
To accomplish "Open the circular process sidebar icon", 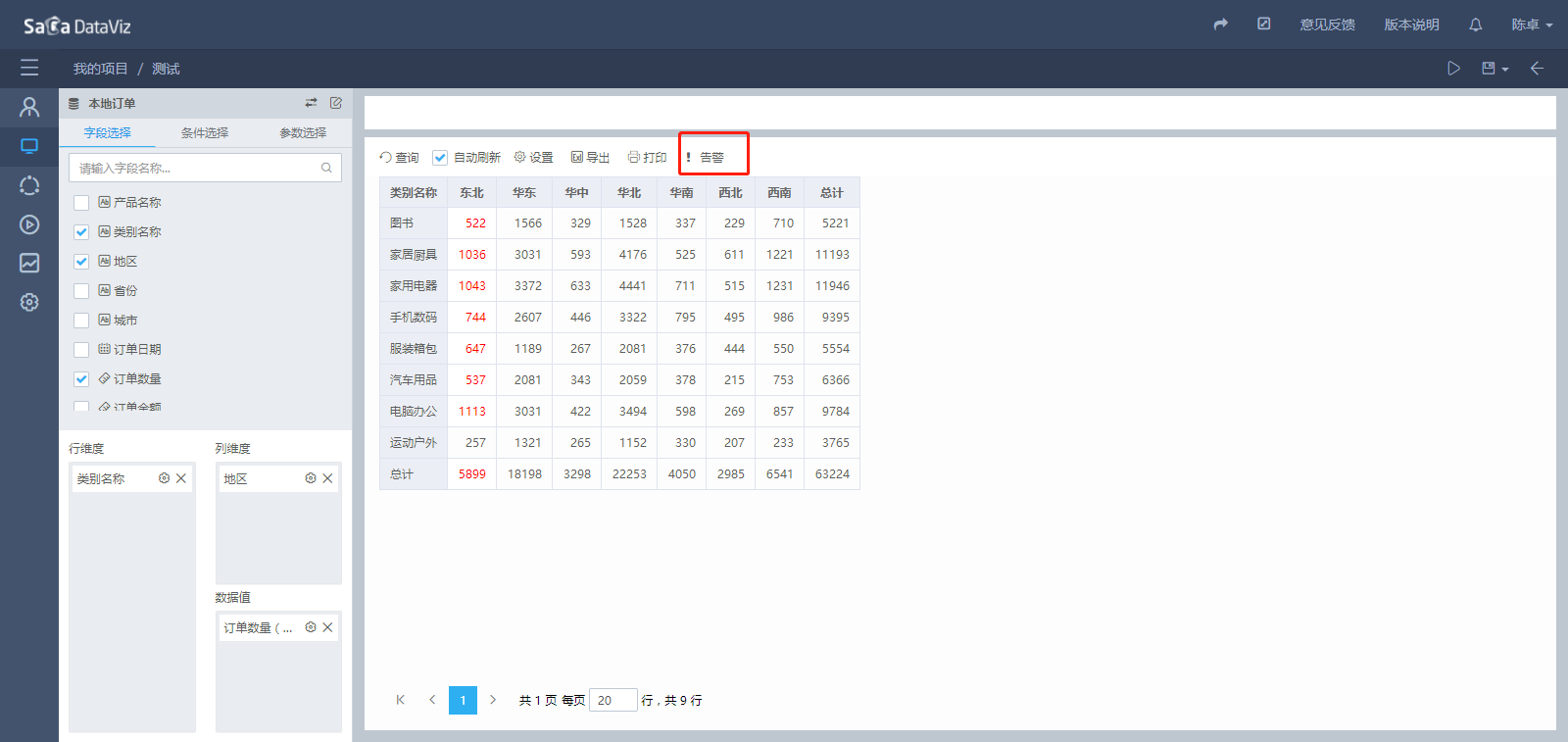I will [x=29, y=185].
